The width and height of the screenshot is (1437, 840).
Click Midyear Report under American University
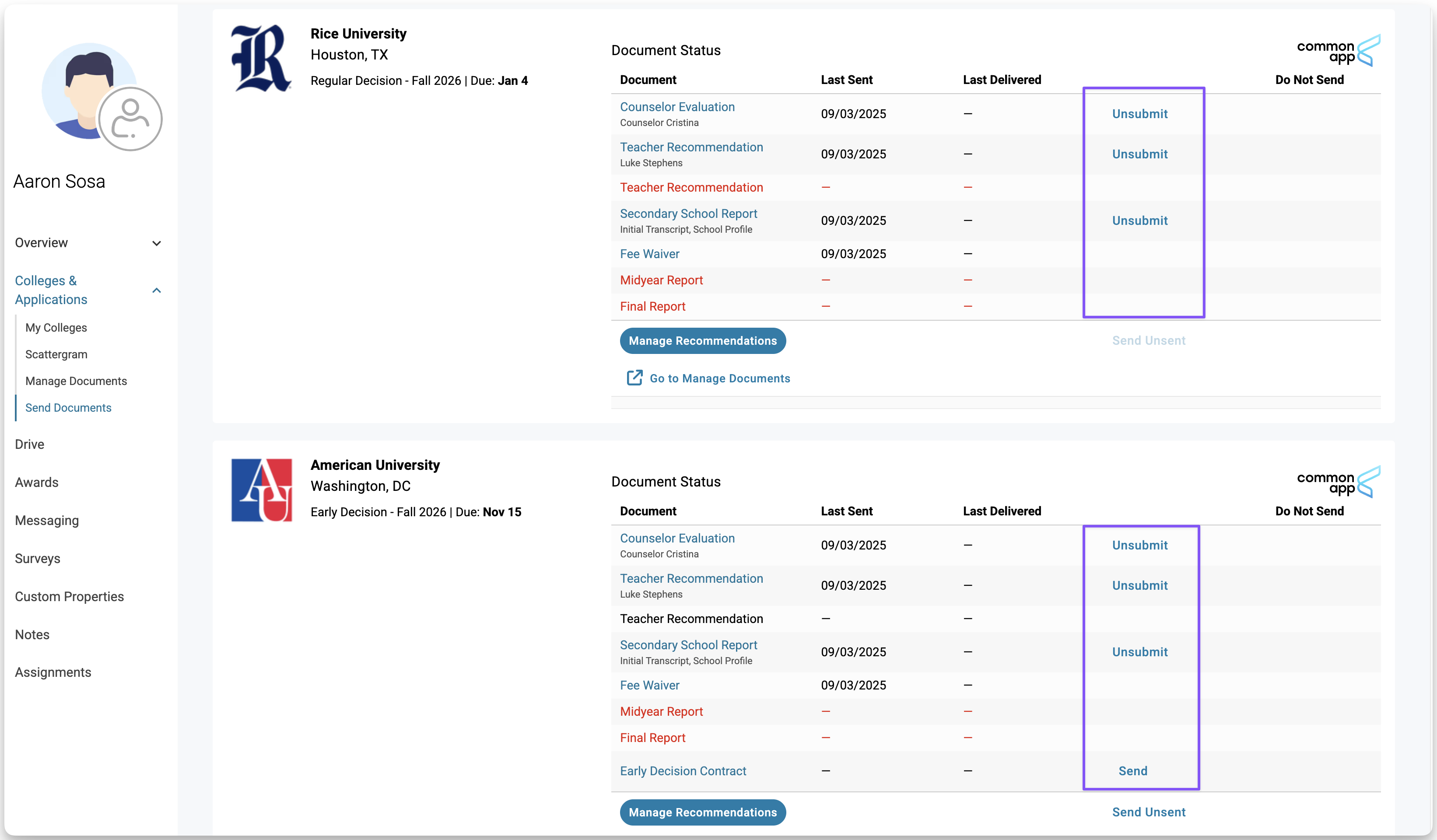(x=661, y=712)
